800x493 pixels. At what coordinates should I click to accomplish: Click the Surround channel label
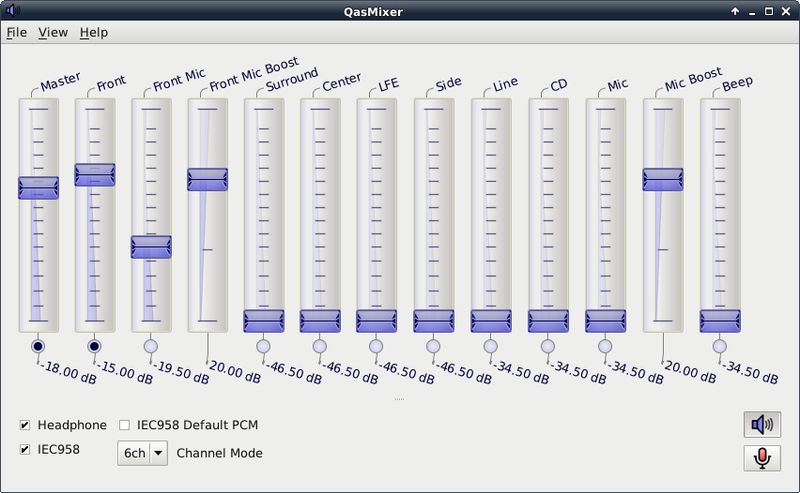tap(292, 80)
